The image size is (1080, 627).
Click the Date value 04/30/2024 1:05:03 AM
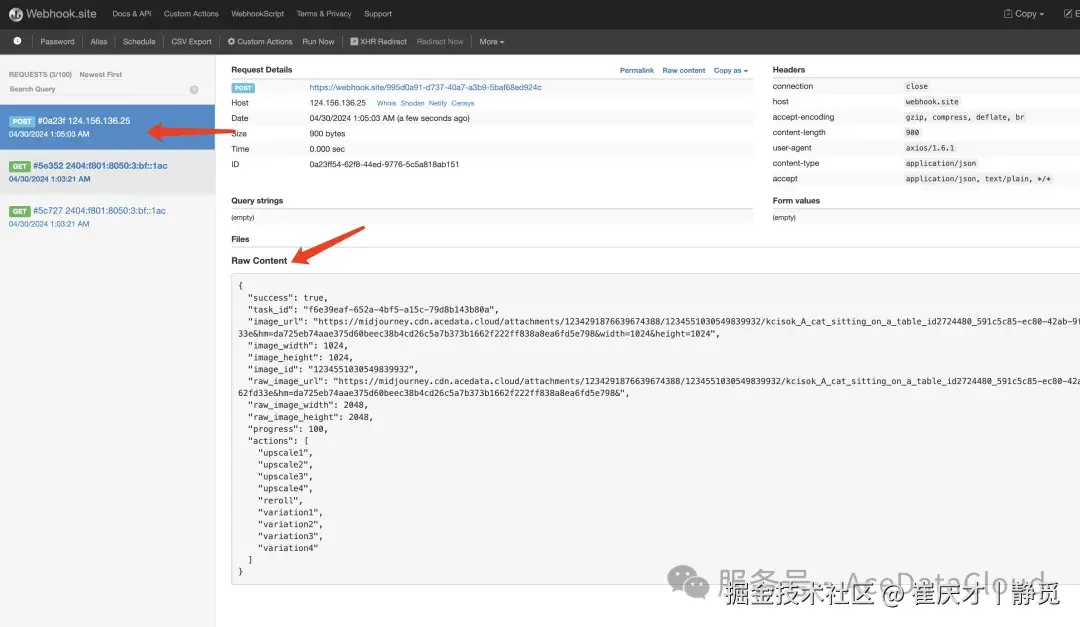point(389,118)
